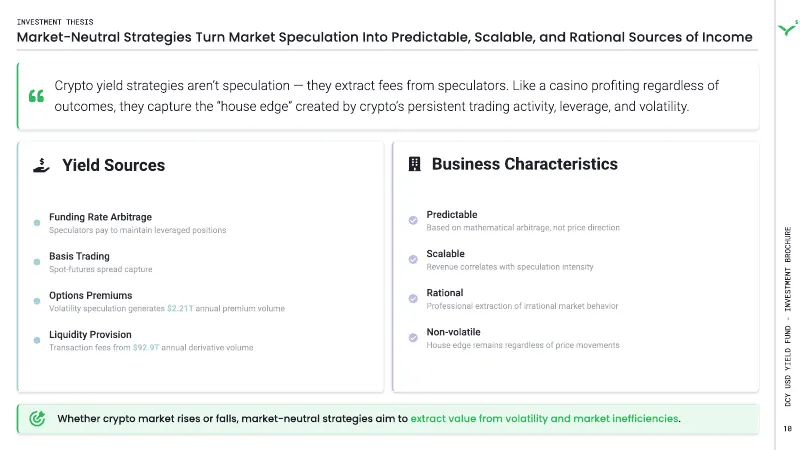Click the building icon beside Business Characteristics
The image size is (800, 450).
click(x=415, y=164)
